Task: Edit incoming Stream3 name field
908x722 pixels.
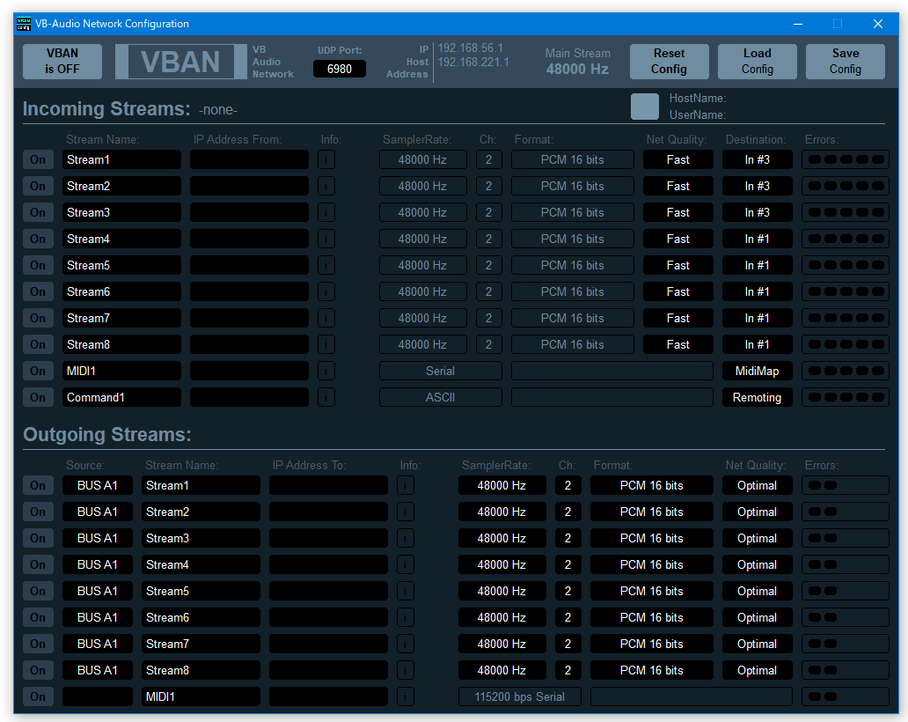Action: 122,212
